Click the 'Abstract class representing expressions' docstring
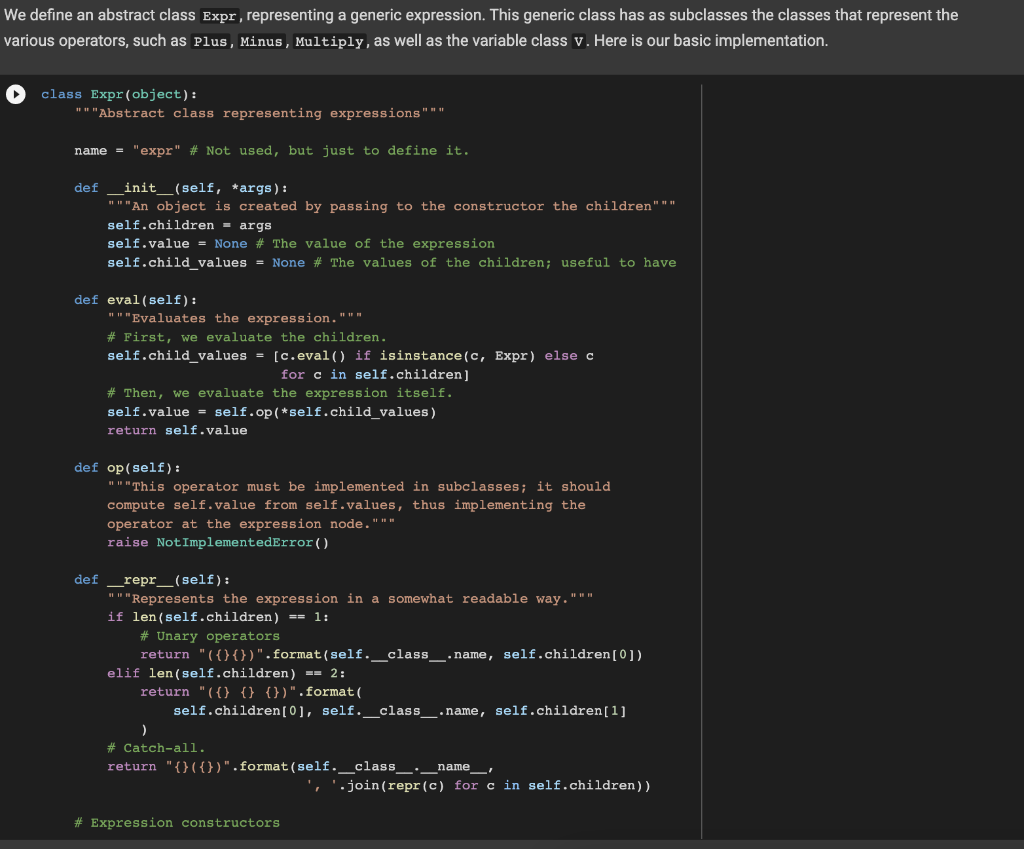Image resolution: width=1024 pixels, height=849 pixels. click(259, 114)
